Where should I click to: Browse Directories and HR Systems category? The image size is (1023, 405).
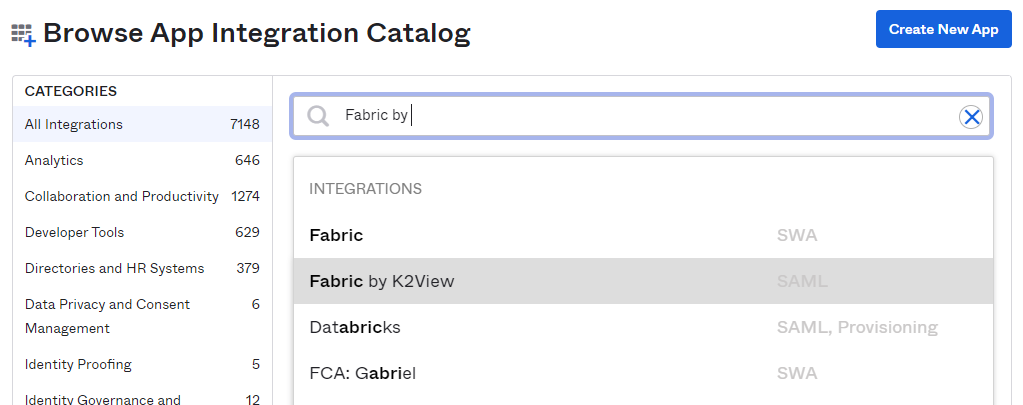(114, 269)
